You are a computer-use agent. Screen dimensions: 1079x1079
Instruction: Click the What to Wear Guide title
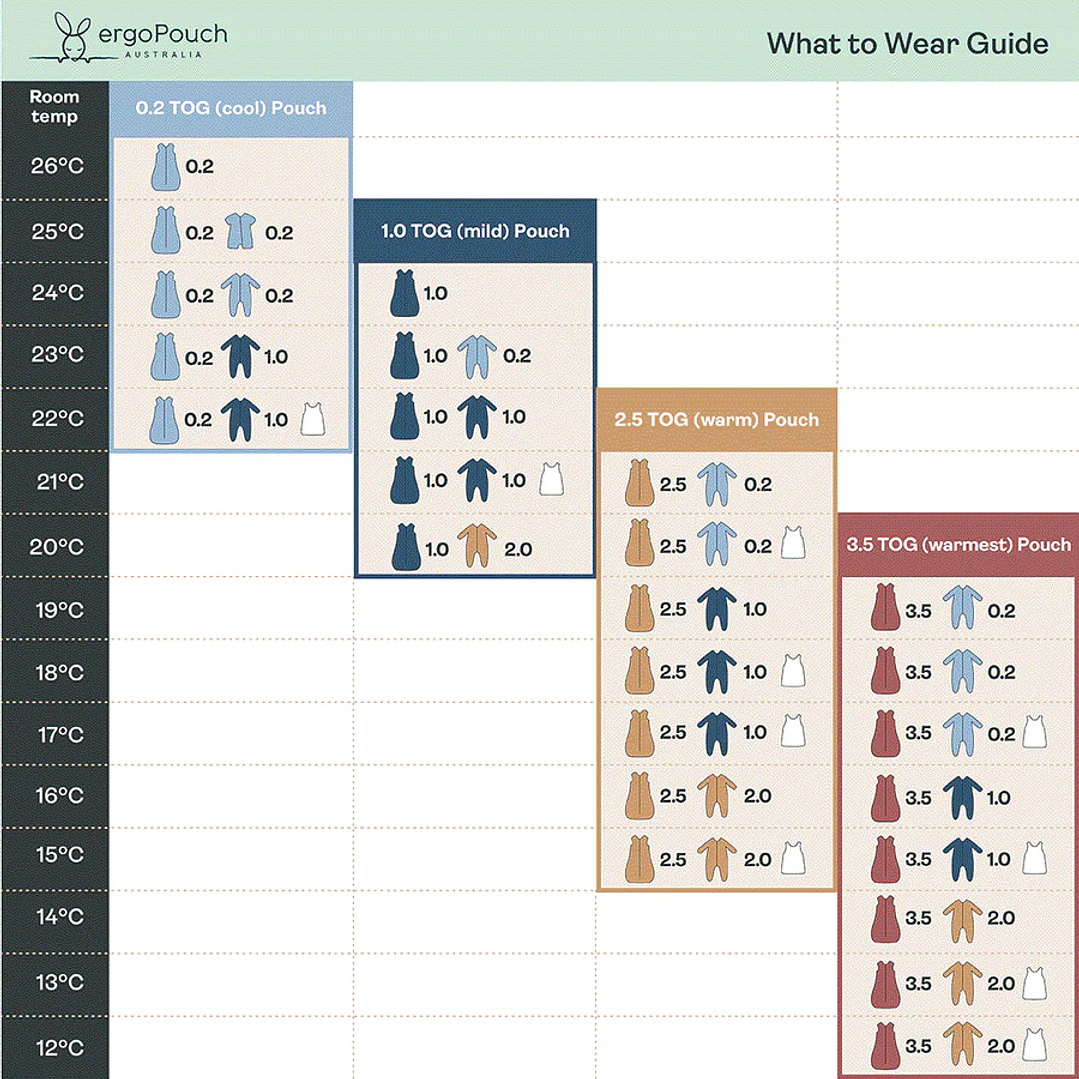[907, 43]
